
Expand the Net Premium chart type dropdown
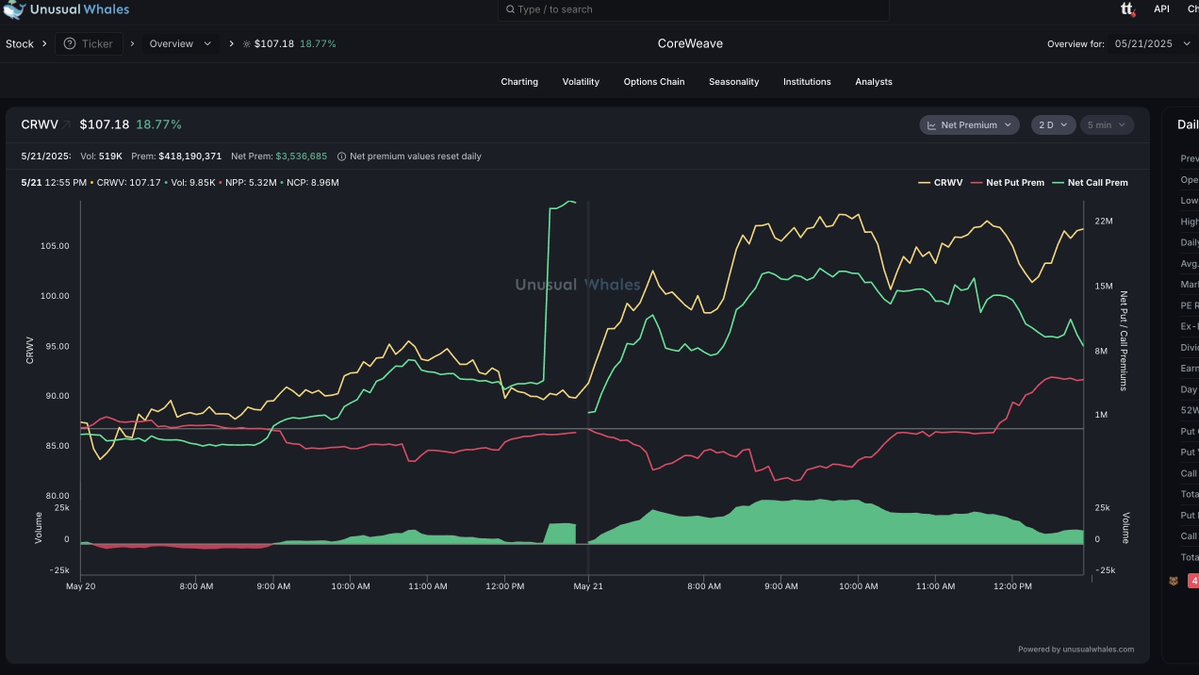[969, 125]
